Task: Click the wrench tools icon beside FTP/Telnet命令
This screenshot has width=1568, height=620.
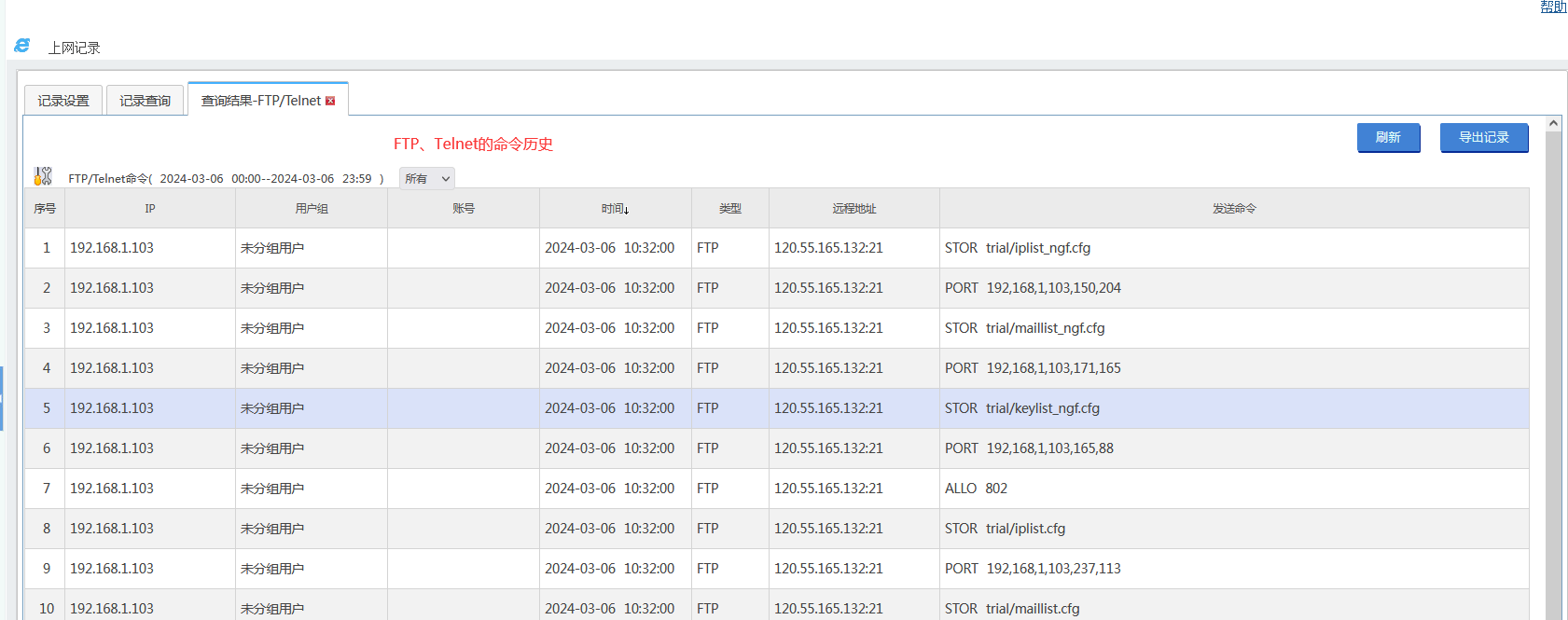Action: click(x=43, y=176)
